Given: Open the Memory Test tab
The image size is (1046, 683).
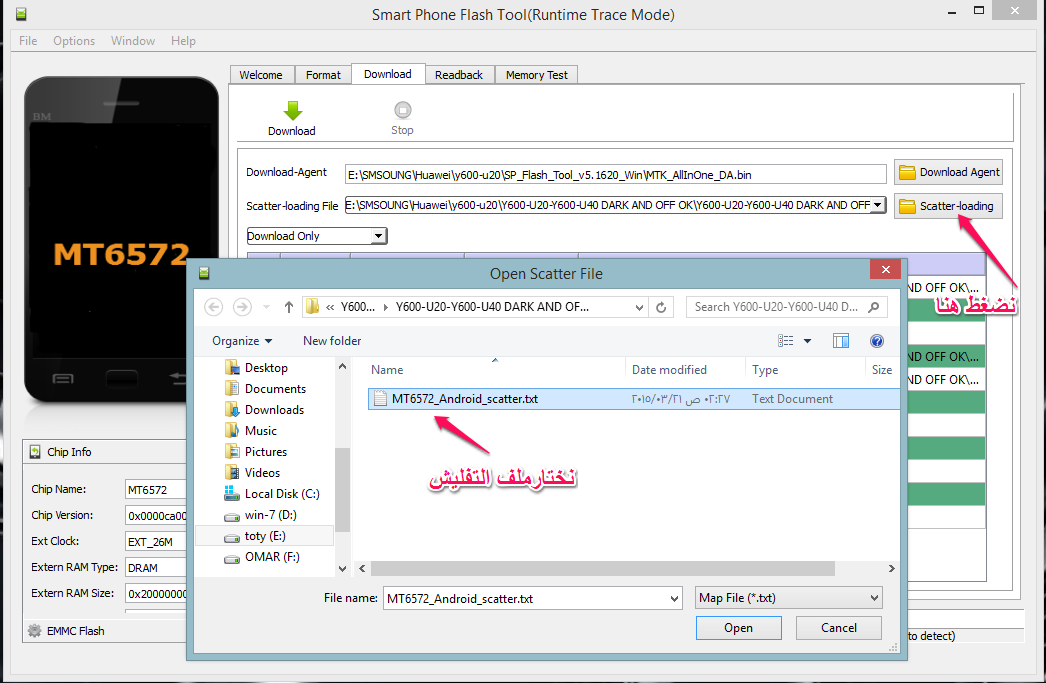Looking at the screenshot, I should 536,75.
